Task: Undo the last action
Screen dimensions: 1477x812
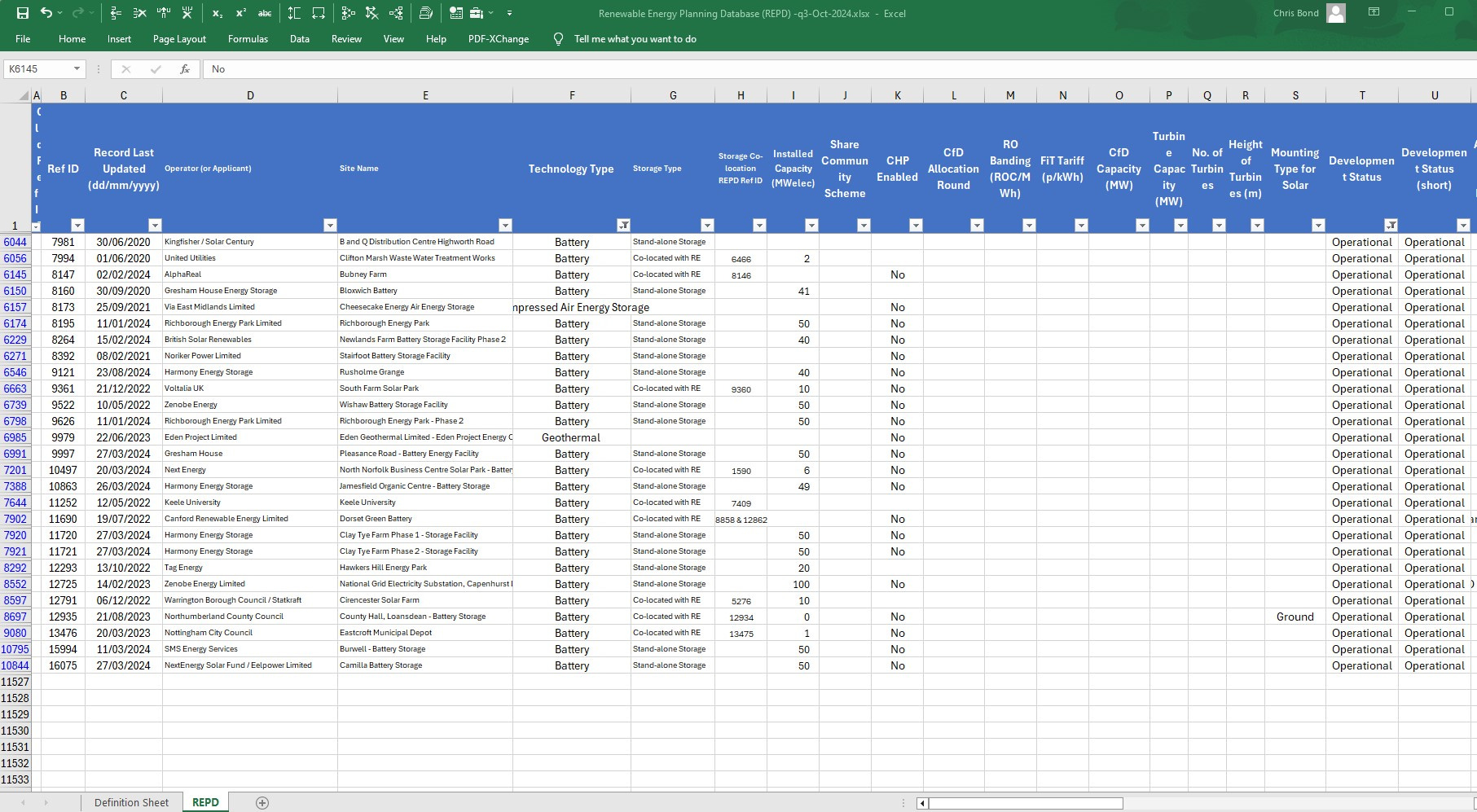Action: pos(46,13)
